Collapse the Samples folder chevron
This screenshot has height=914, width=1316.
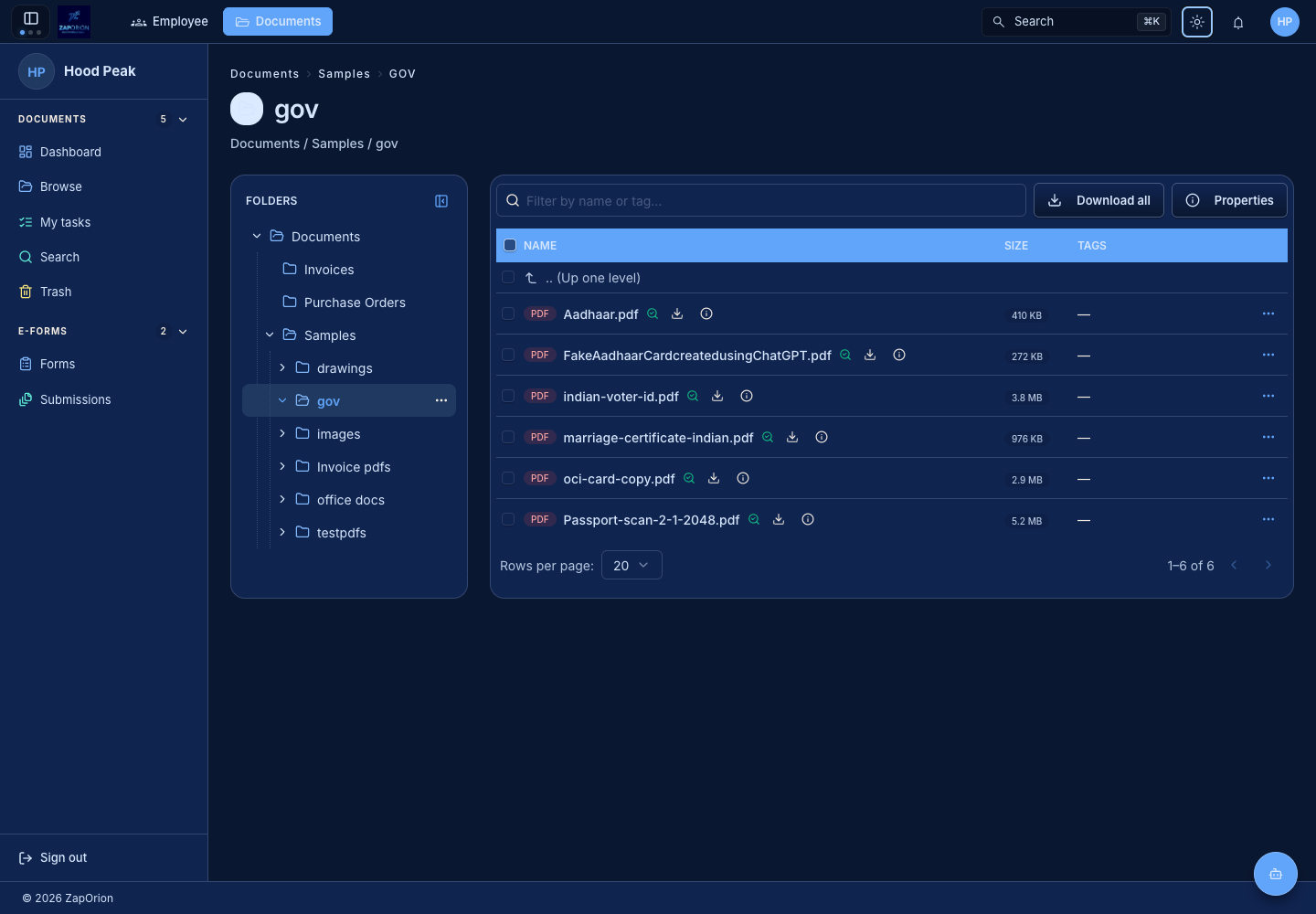270,335
